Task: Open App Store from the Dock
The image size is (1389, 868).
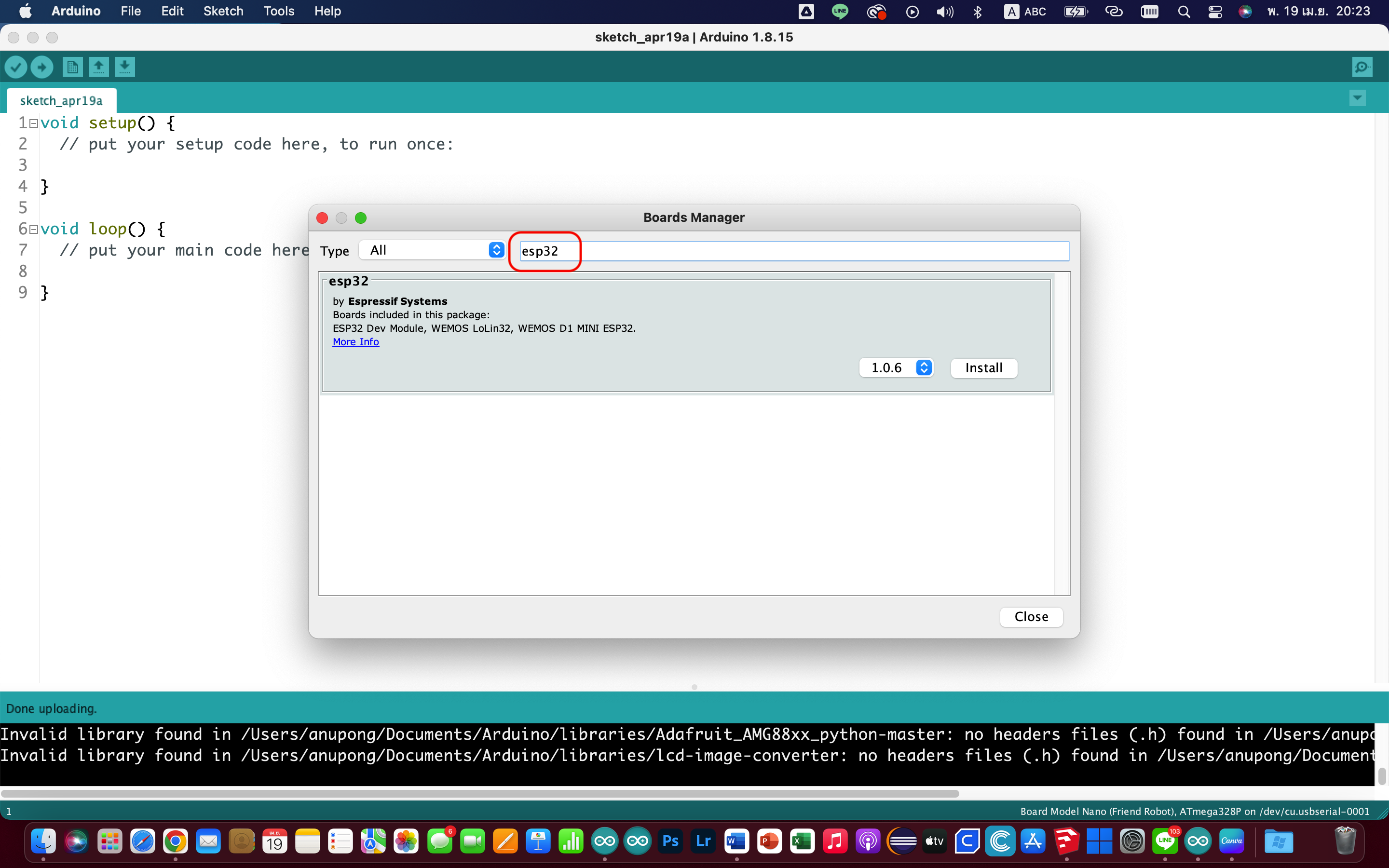Action: [x=1033, y=841]
